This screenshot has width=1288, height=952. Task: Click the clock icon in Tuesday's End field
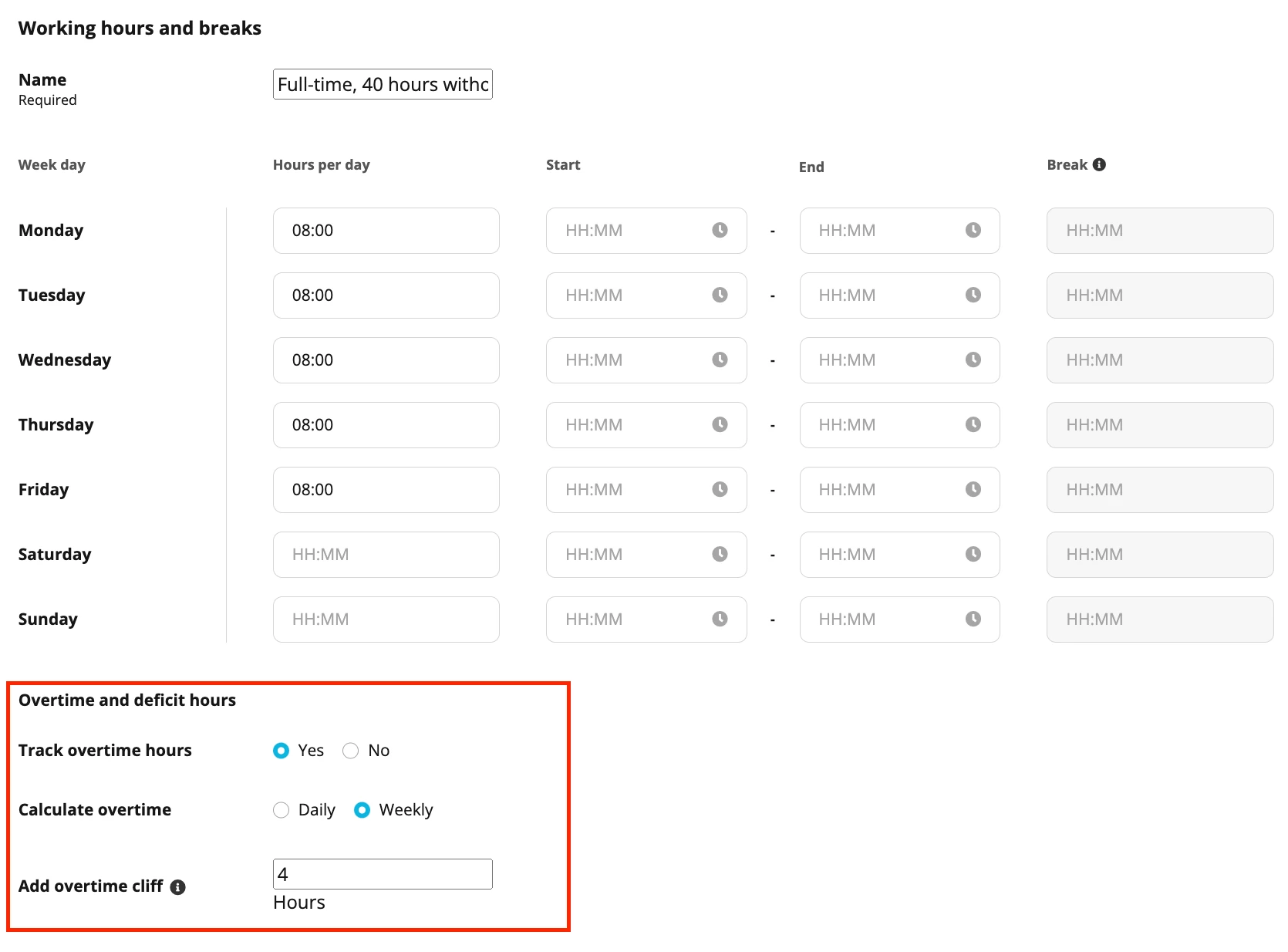[973, 295]
